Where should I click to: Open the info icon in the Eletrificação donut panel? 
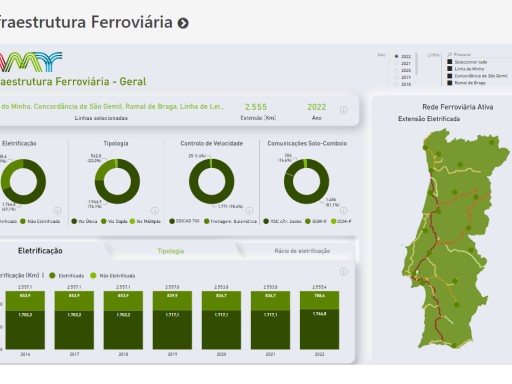(57, 211)
